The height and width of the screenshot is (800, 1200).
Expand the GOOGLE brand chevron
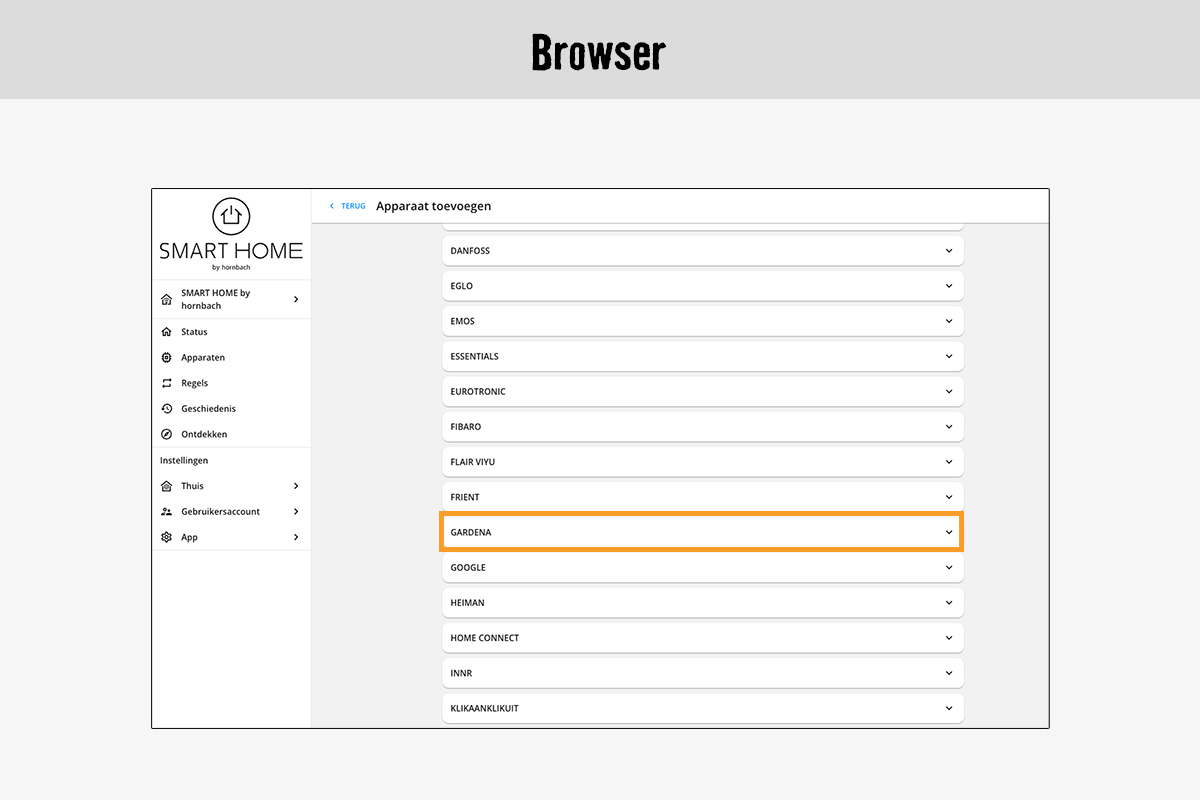point(949,567)
